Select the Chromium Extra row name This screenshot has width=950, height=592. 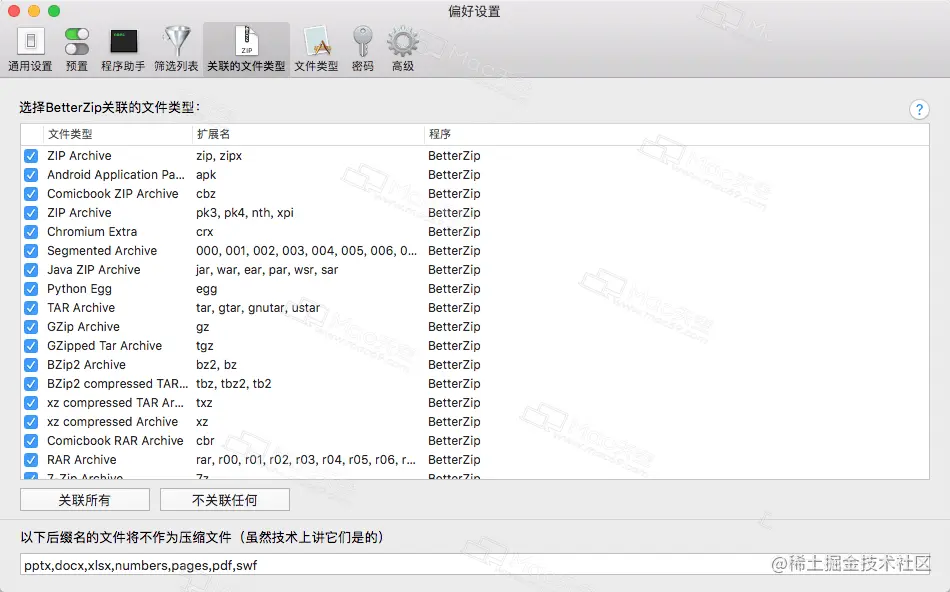(x=92, y=232)
